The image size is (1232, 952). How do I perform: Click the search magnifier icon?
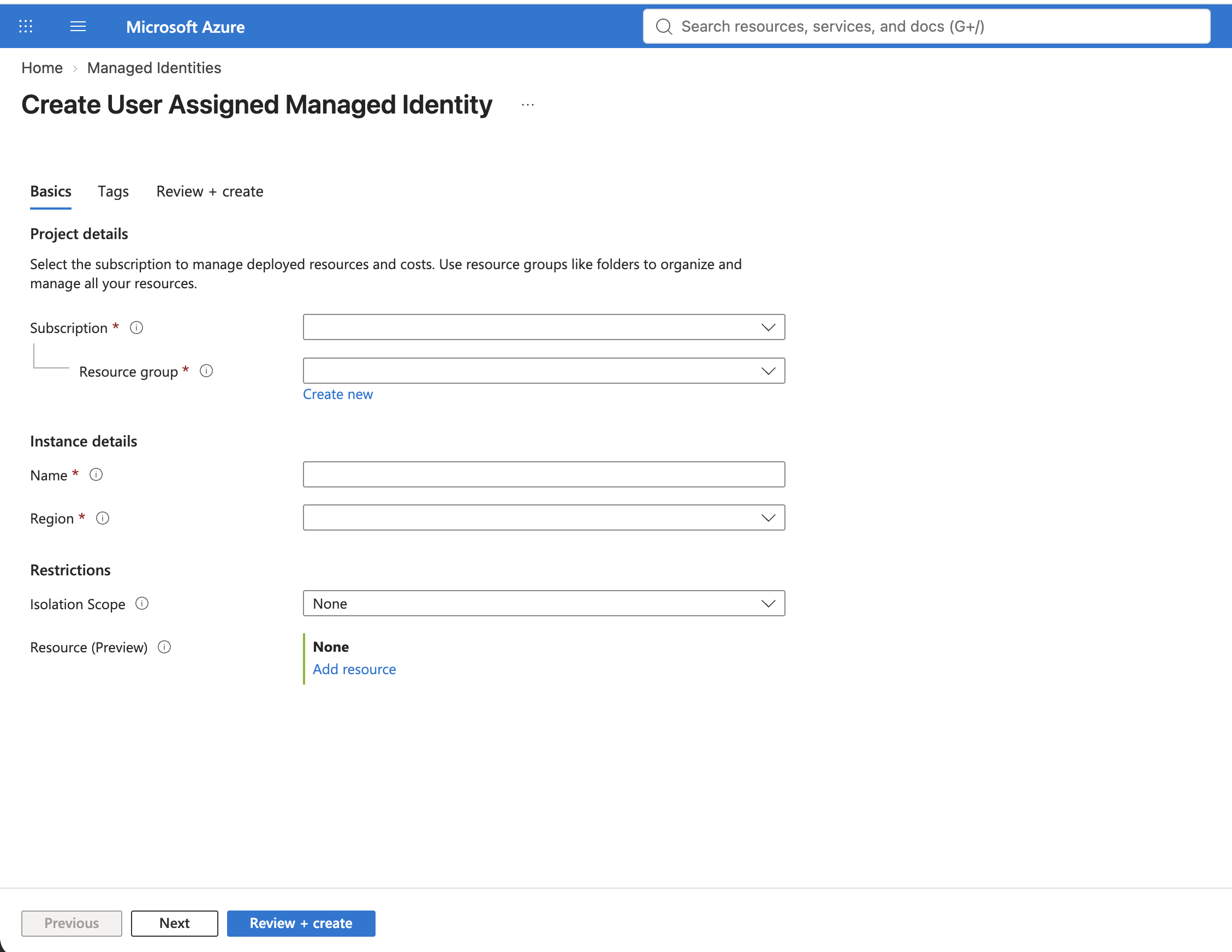(x=664, y=27)
